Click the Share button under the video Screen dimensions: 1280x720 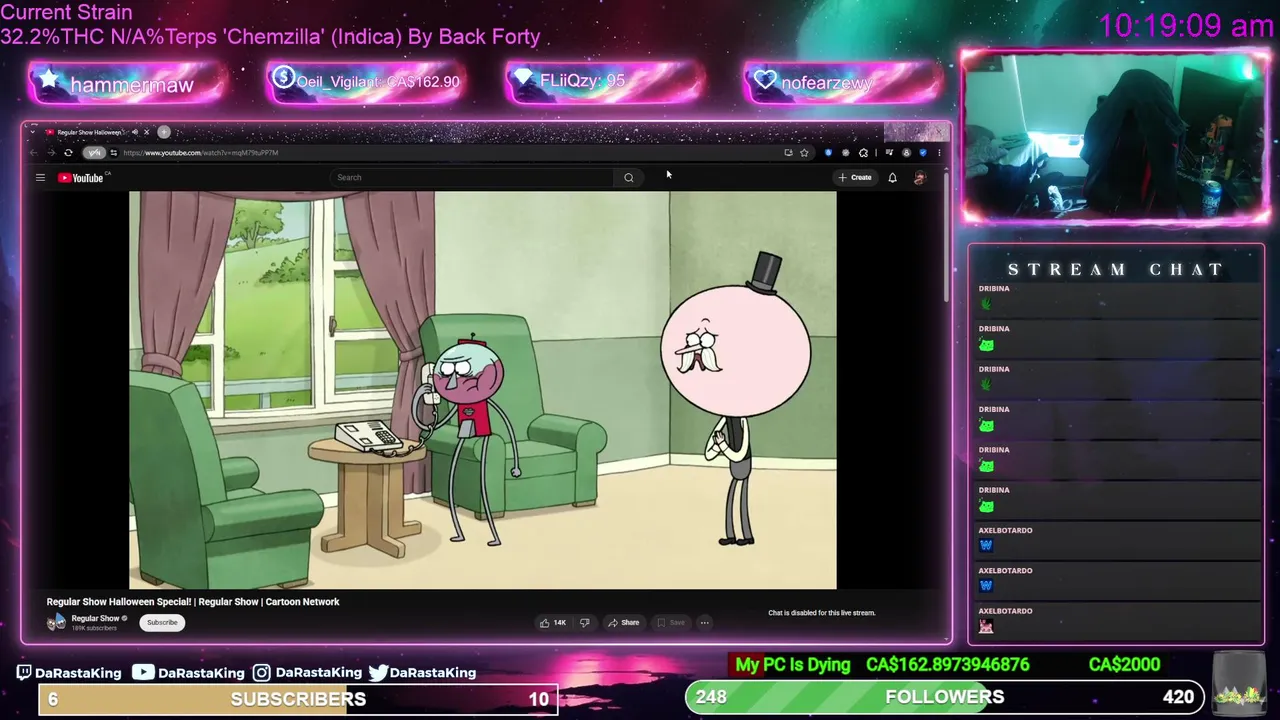pyautogui.click(x=624, y=622)
